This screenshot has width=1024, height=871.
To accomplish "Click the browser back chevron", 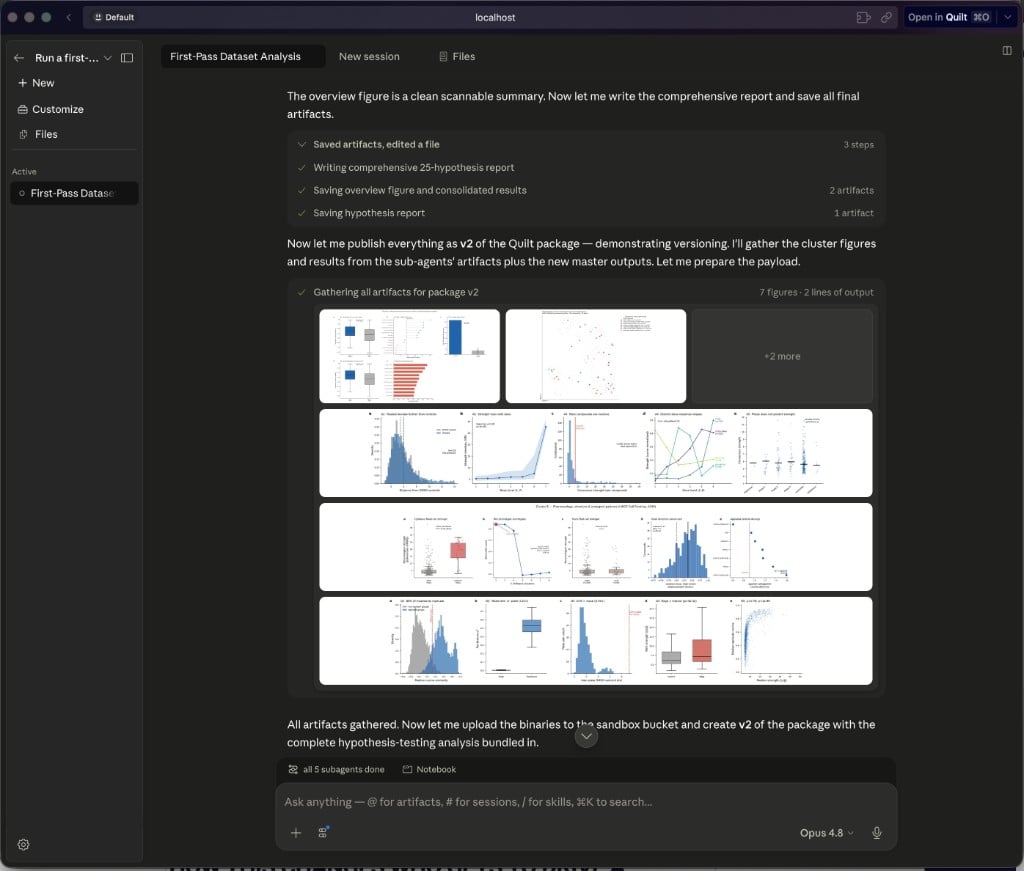I will click(69, 17).
